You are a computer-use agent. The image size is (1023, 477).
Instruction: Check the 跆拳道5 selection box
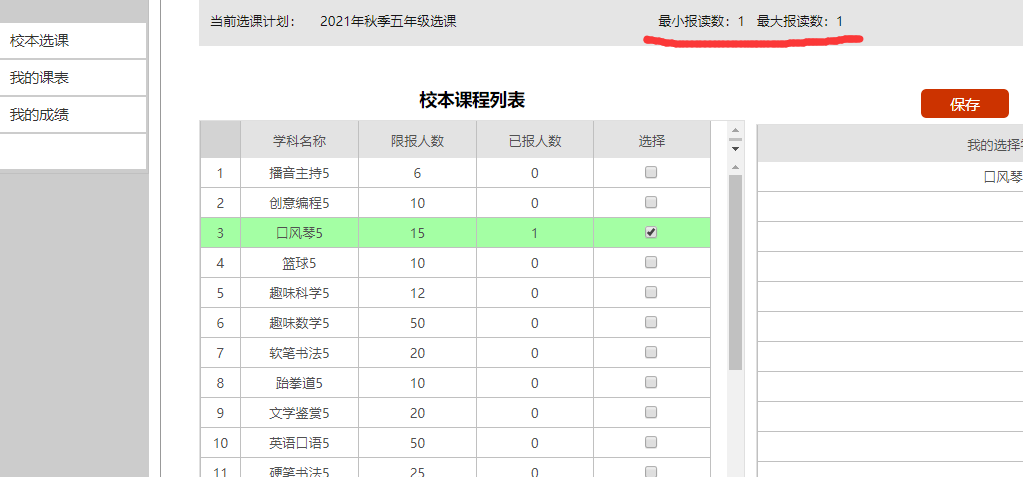651,382
